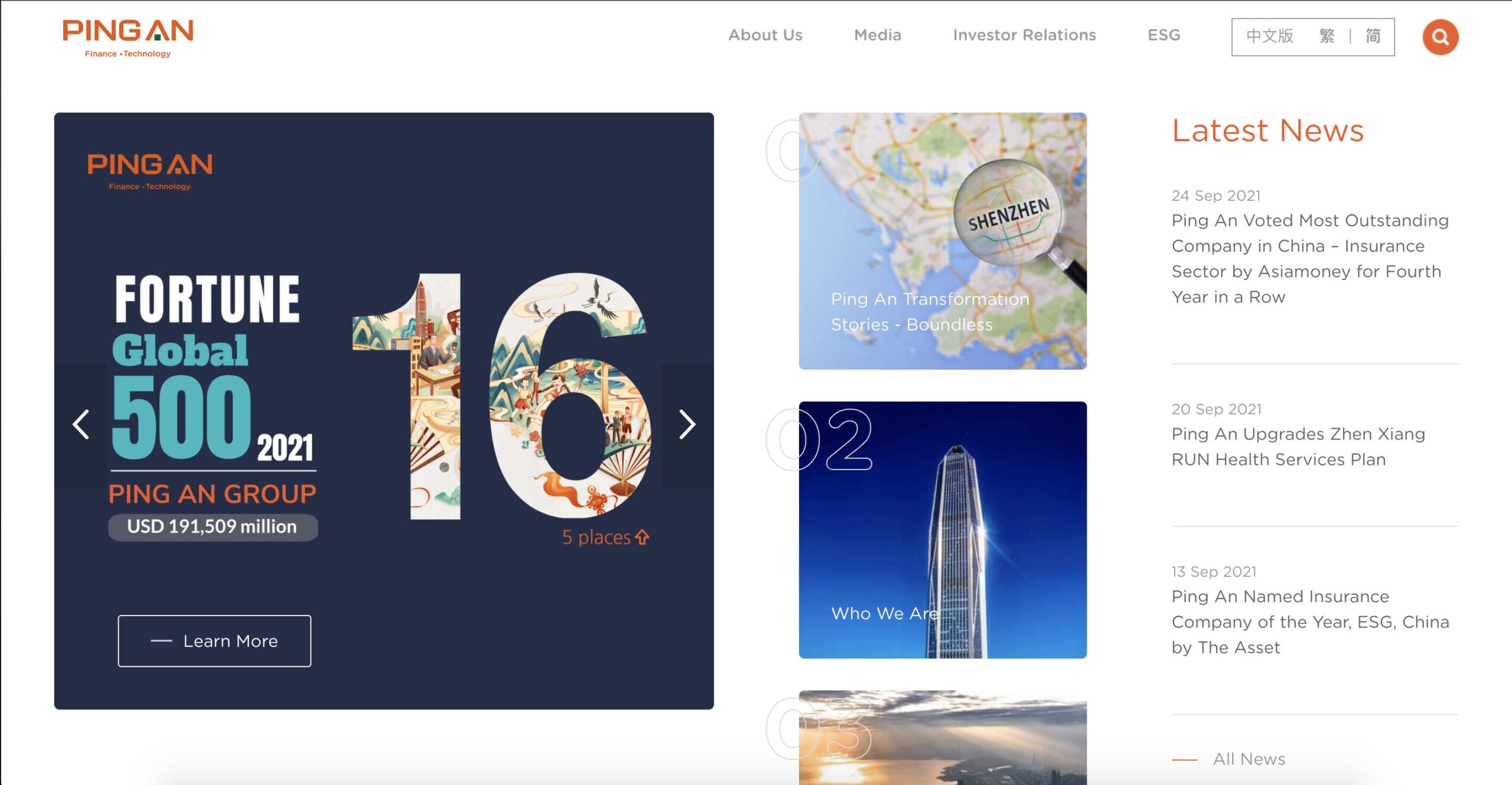Click the 20 Sep 2021 news date

click(x=1217, y=409)
